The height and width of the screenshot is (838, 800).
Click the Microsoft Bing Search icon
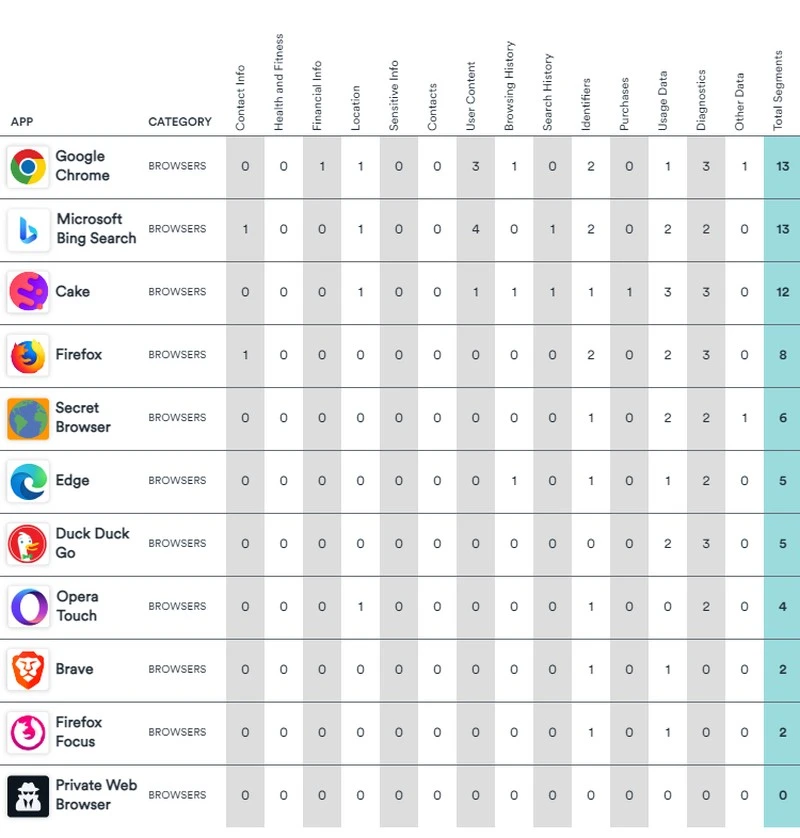28,229
